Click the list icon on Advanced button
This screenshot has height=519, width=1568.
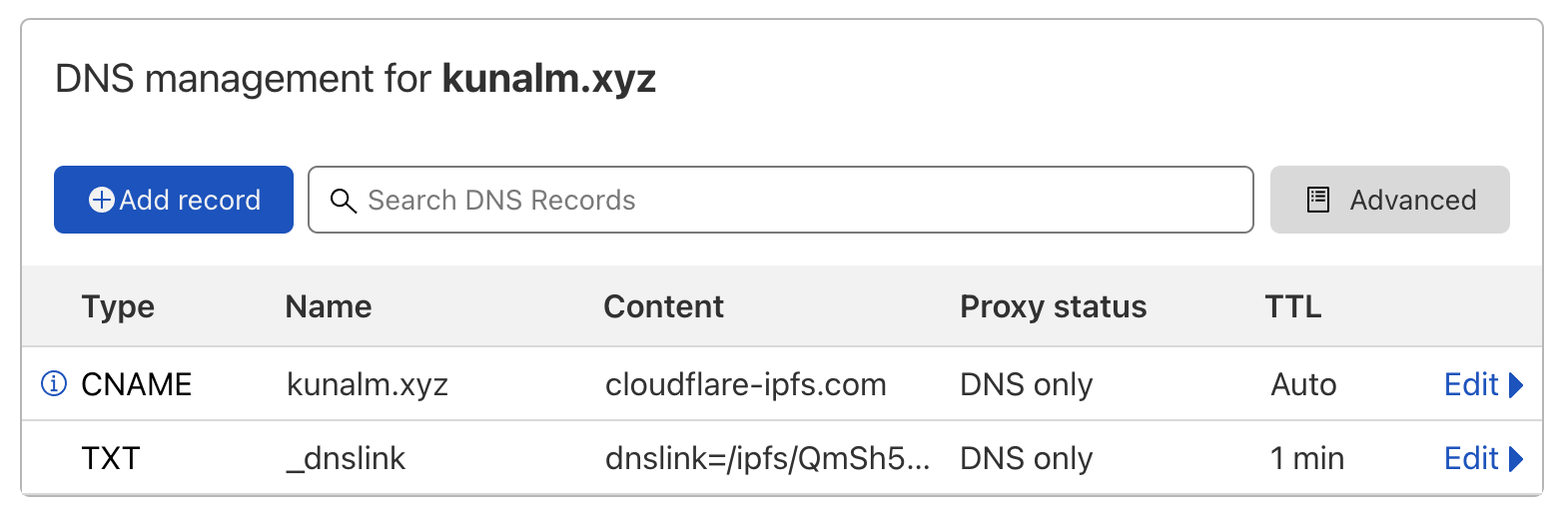point(1318,200)
